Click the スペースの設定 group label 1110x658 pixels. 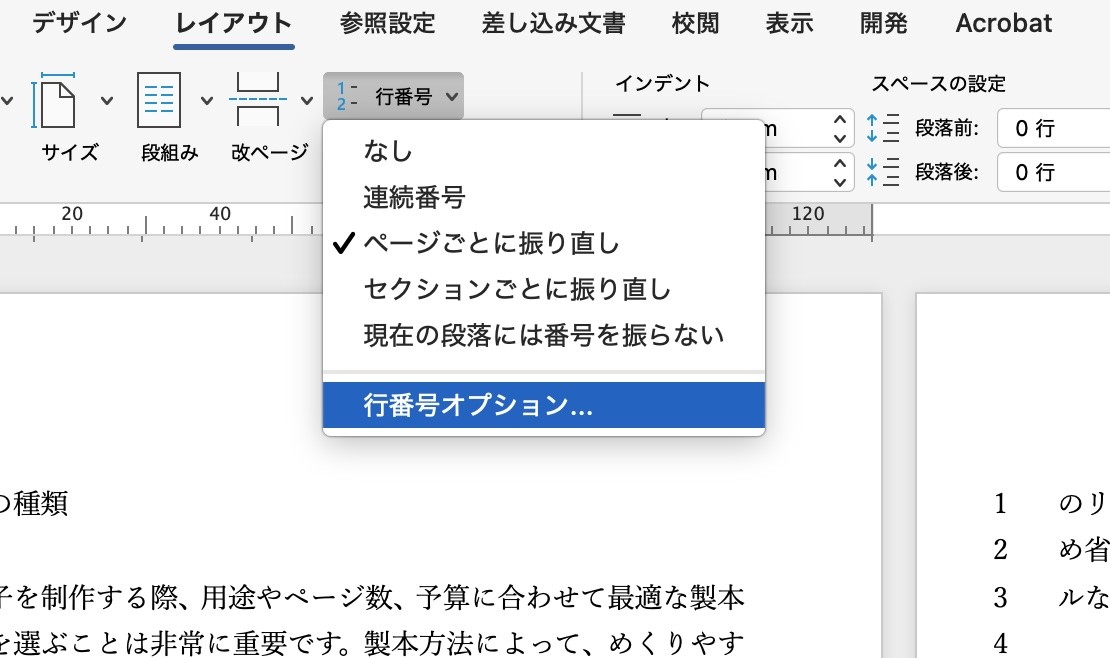pos(938,84)
